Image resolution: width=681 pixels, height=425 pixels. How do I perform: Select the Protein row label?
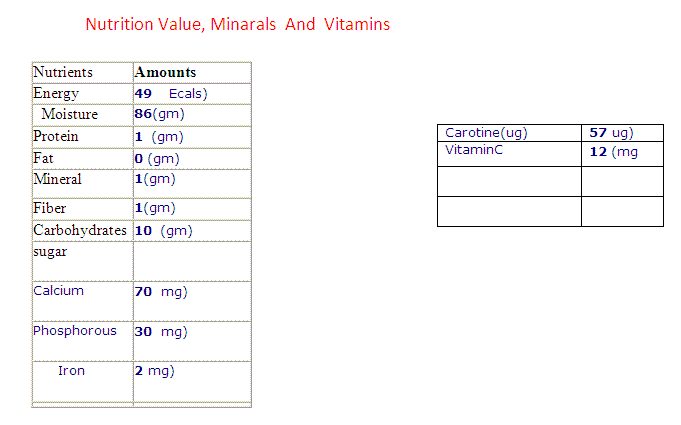56,136
